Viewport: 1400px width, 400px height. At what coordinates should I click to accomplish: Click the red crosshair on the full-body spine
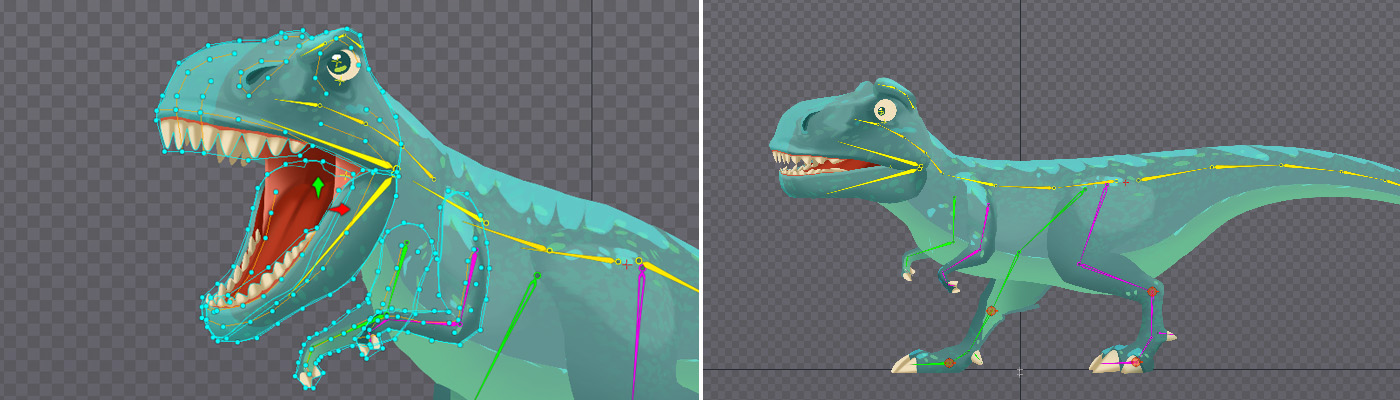(1126, 183)
